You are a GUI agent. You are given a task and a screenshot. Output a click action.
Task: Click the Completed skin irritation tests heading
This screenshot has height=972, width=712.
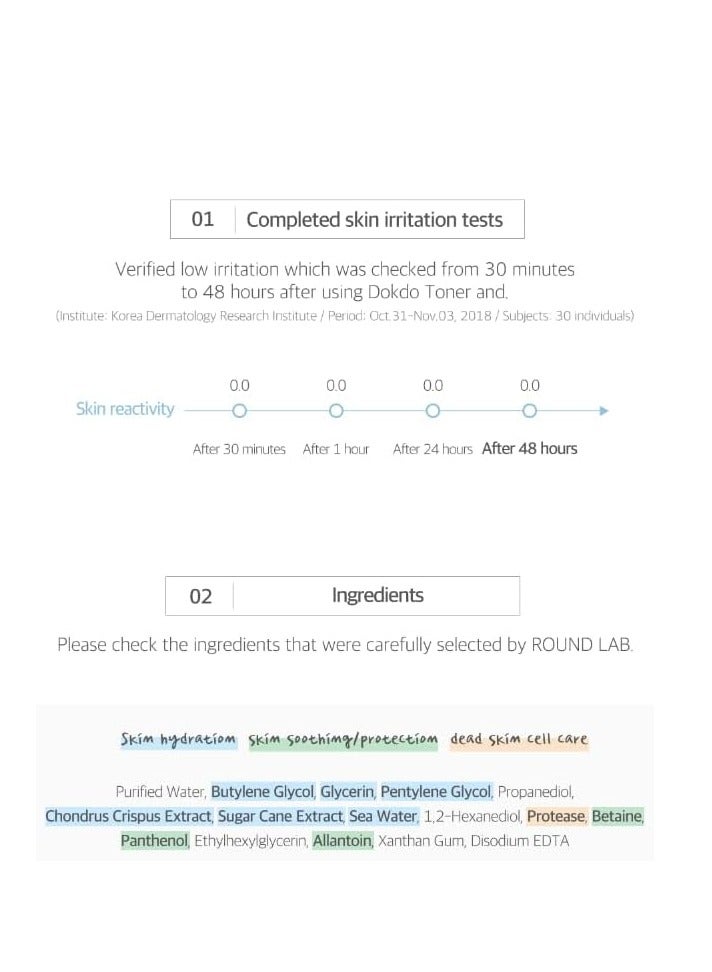pos(374,220)
